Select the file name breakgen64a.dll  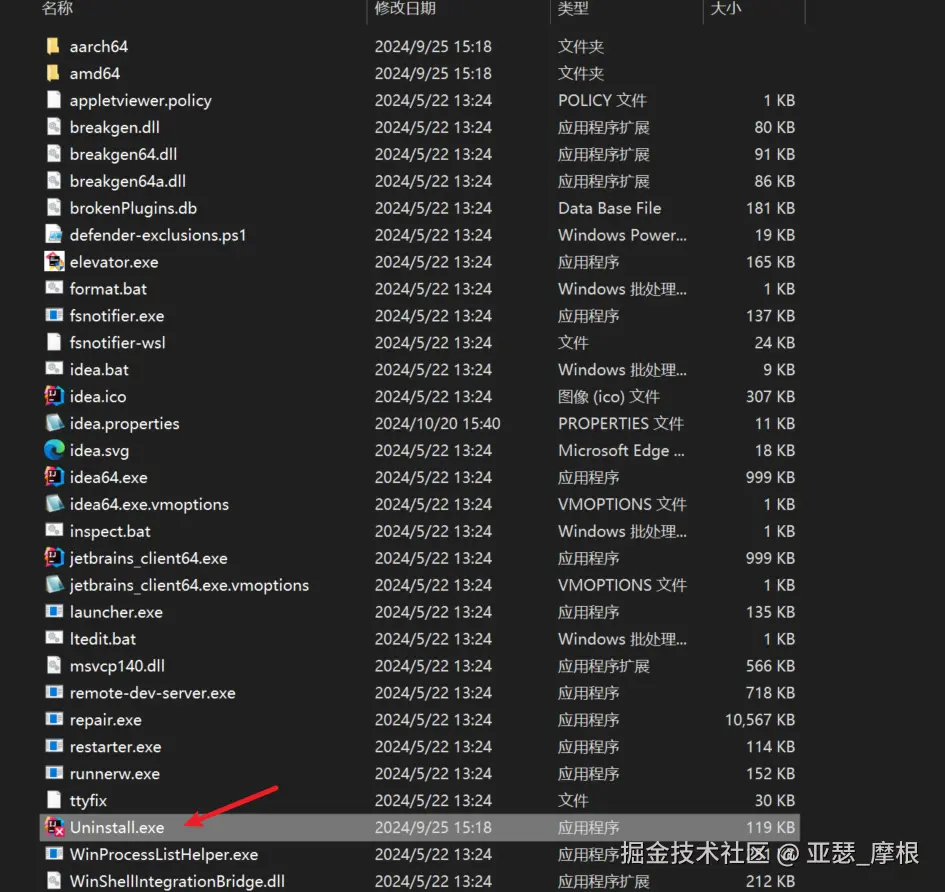click(x=128, y=181)
